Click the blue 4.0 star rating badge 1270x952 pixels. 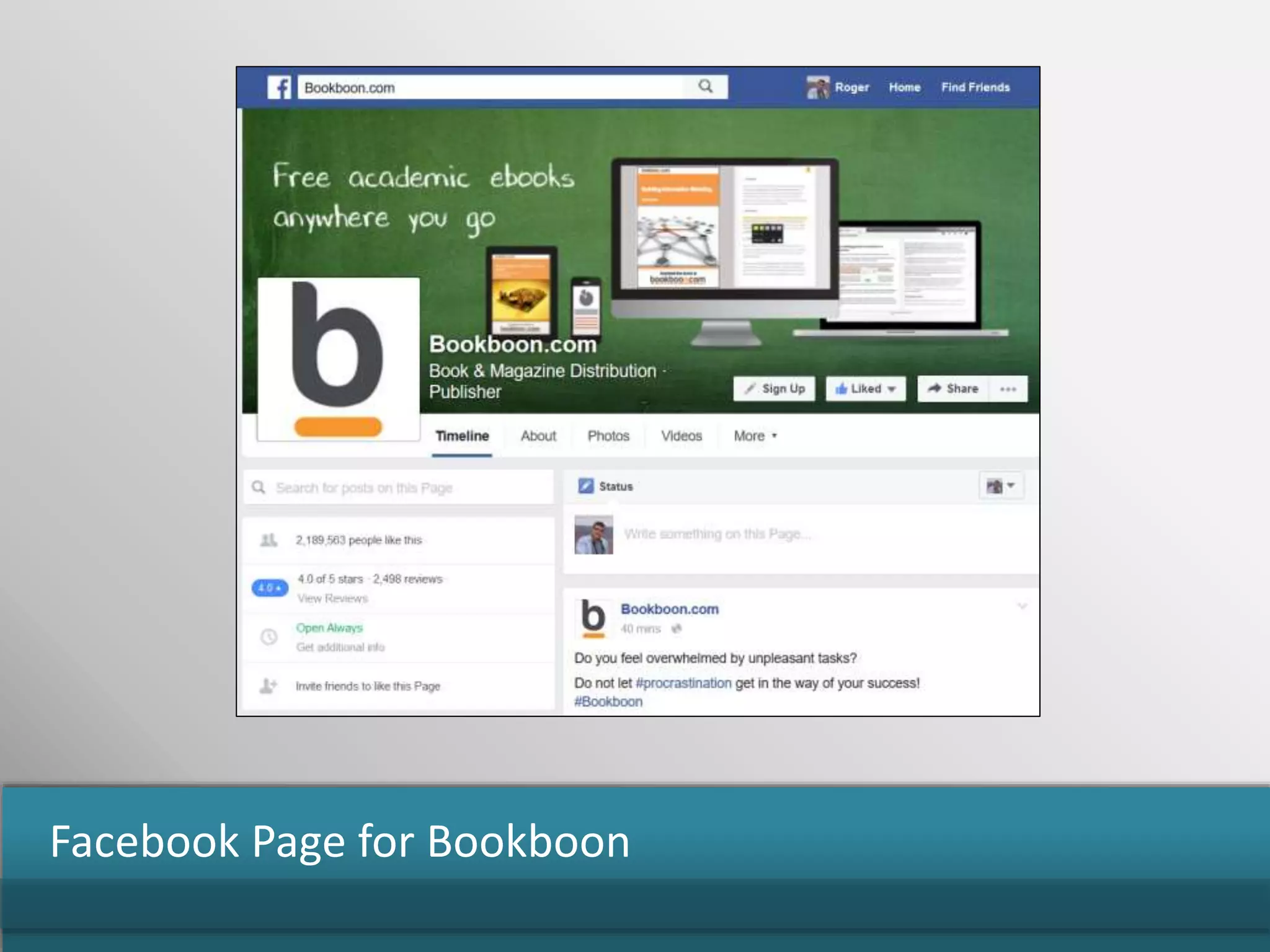coord(270,588)
